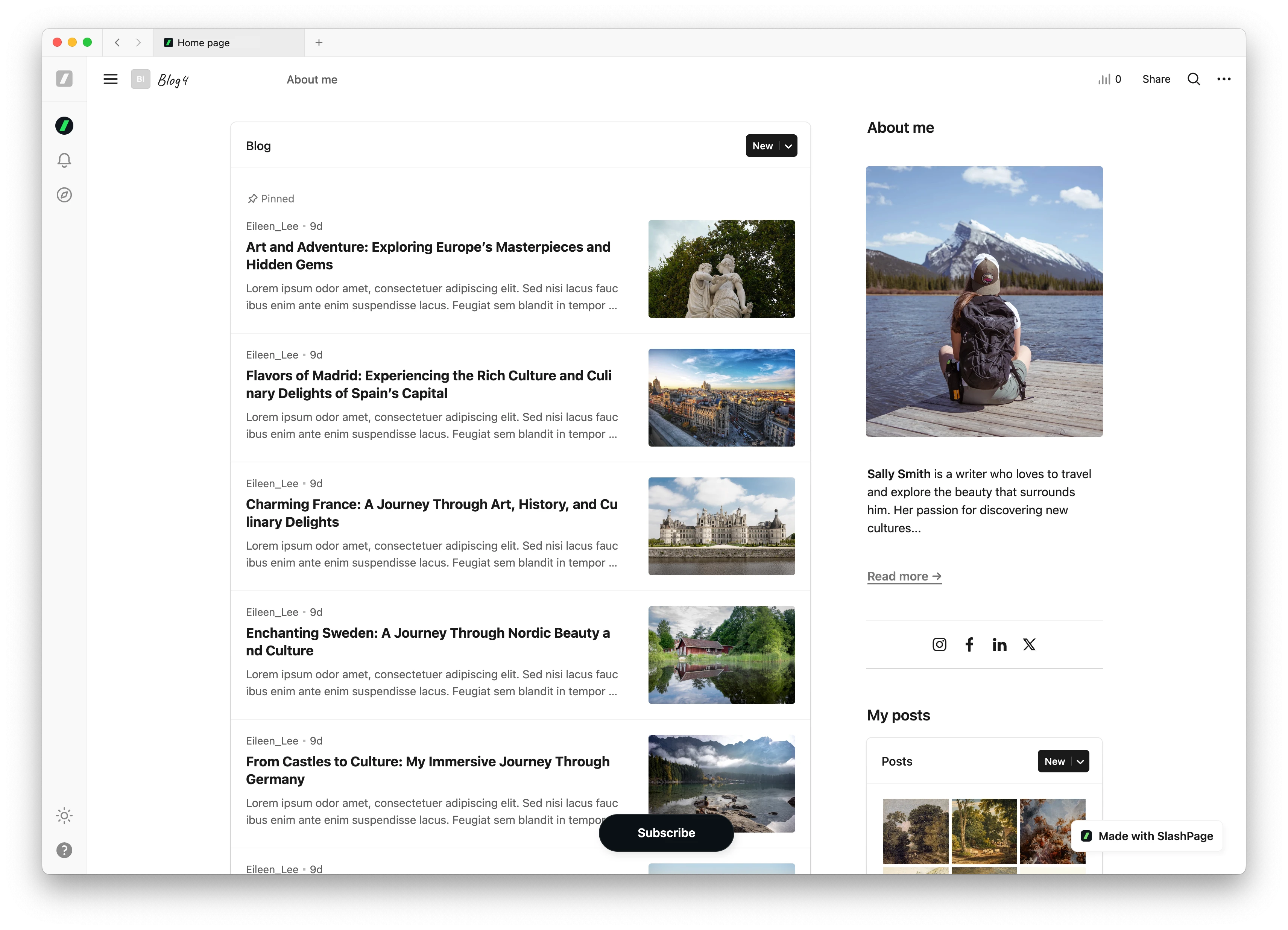The width and height of the screenshot is (1288, 930).
Task: Click the New button in Posts
Action: [x=1054, y=761]
